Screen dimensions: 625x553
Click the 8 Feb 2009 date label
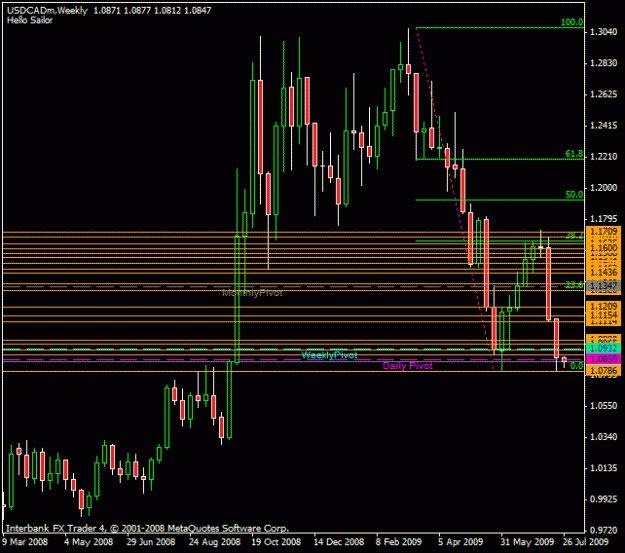[x=399, y=542]
